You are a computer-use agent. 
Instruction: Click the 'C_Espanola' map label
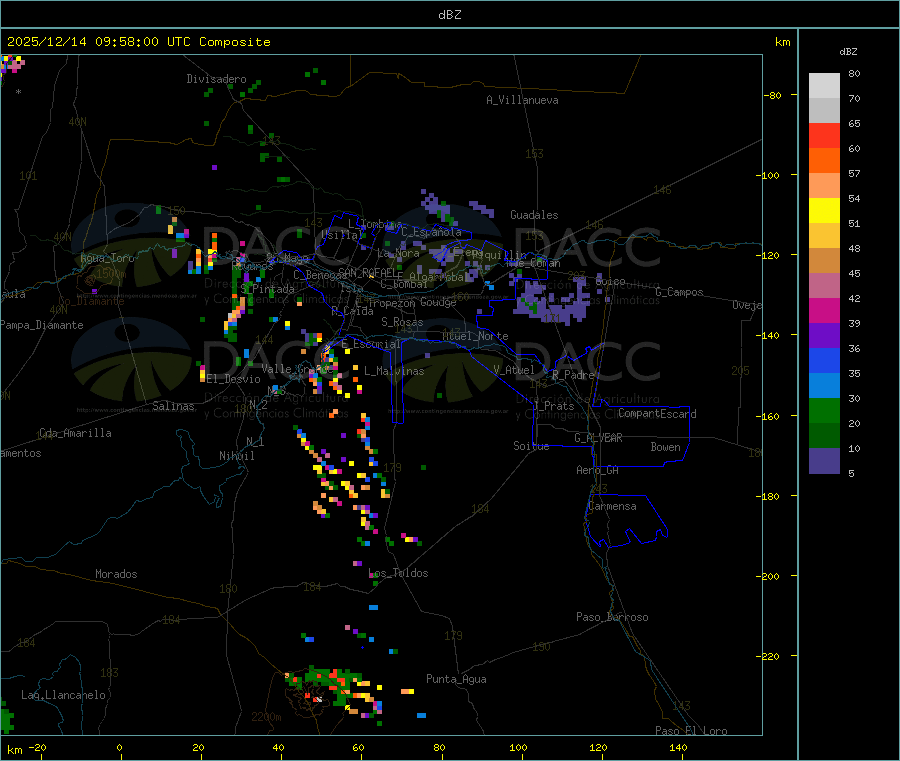coord(431,232)
